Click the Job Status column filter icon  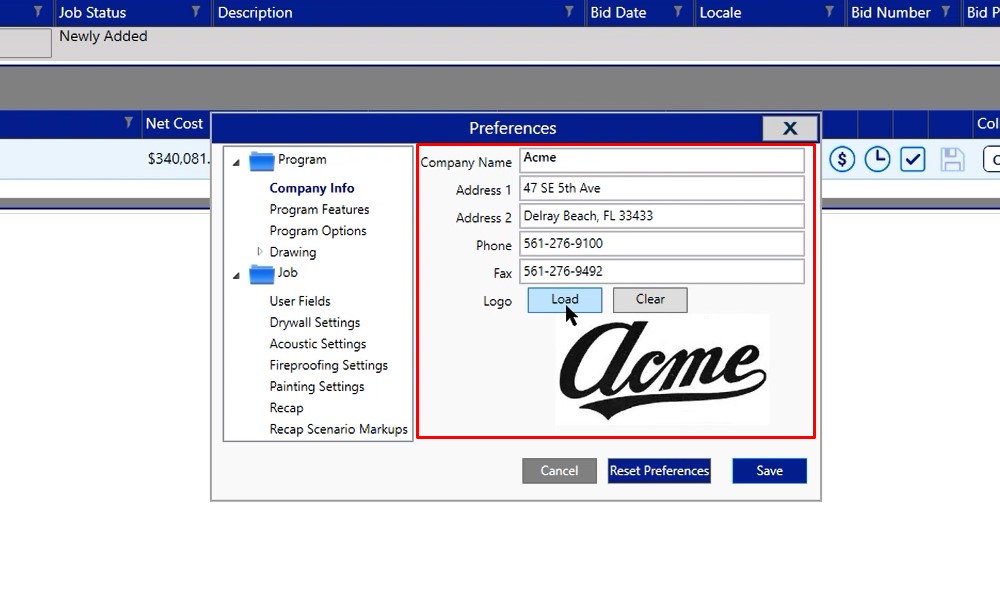pos(196,12)
